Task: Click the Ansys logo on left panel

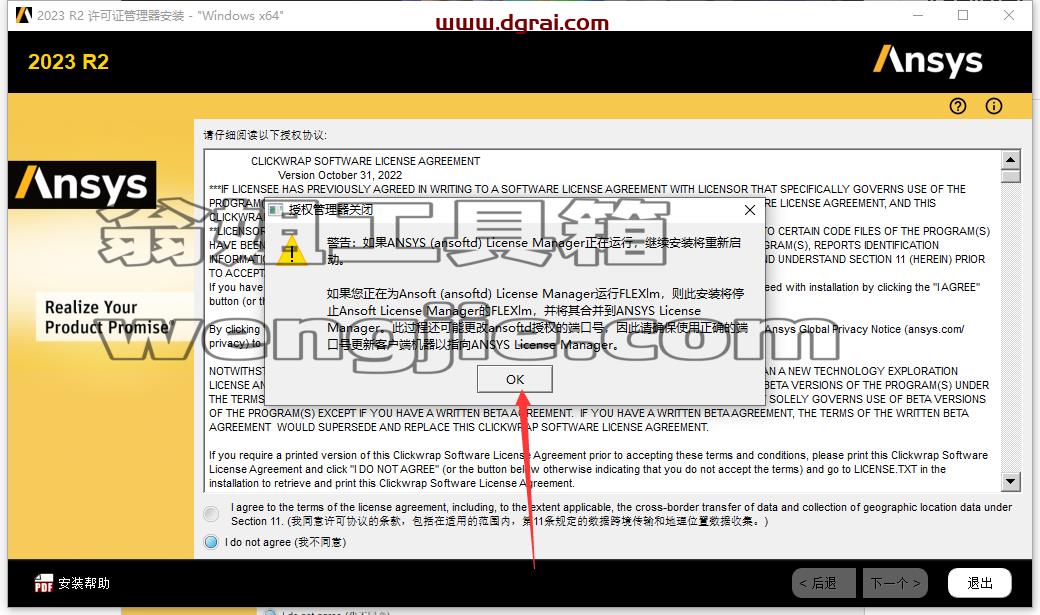Action: 82,184
